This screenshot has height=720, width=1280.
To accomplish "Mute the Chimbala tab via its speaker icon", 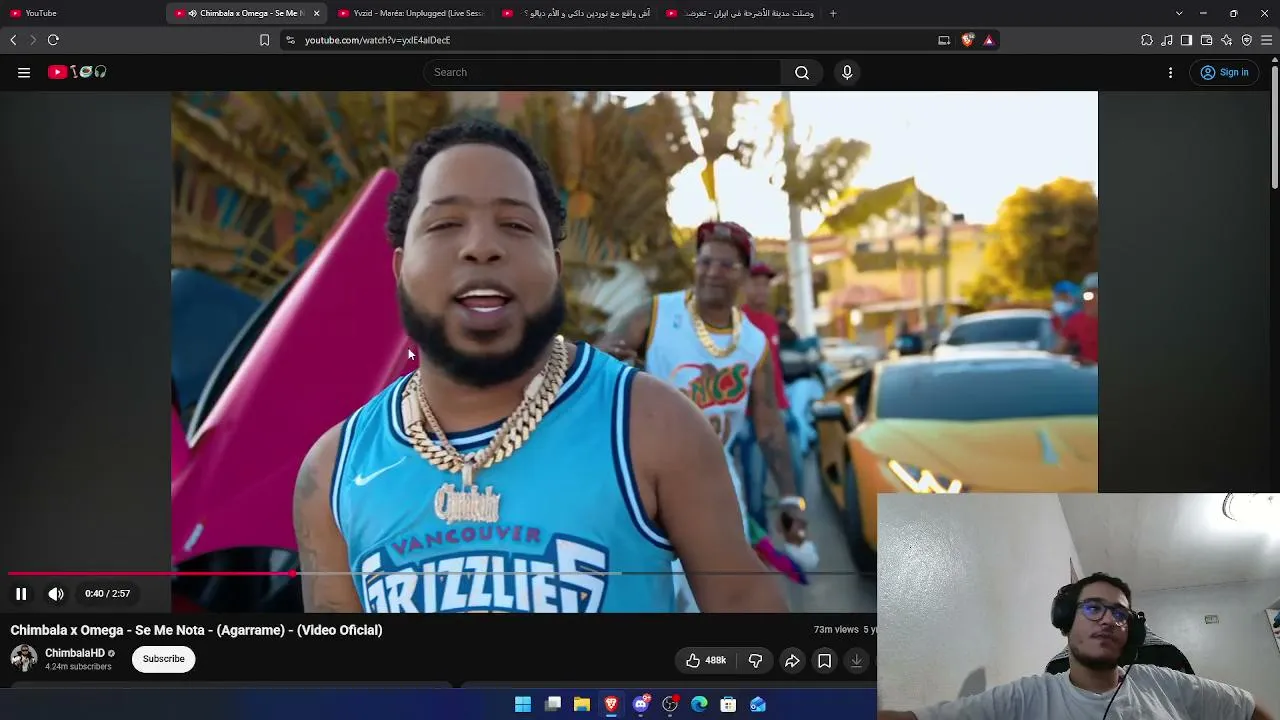I will 192,13.
